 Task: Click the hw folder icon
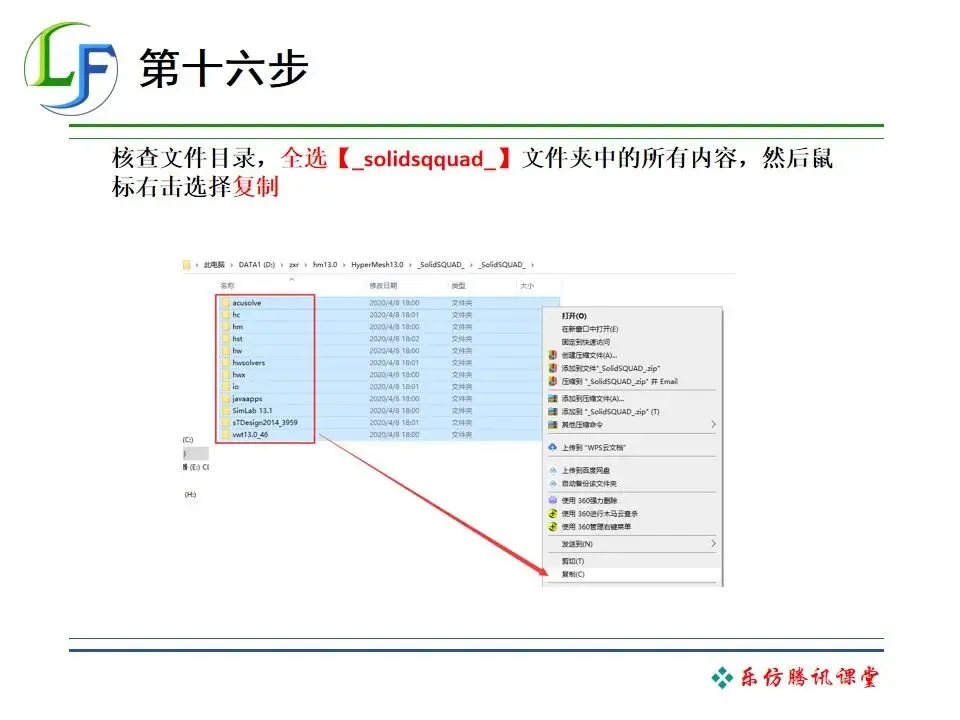pos(225,350)
